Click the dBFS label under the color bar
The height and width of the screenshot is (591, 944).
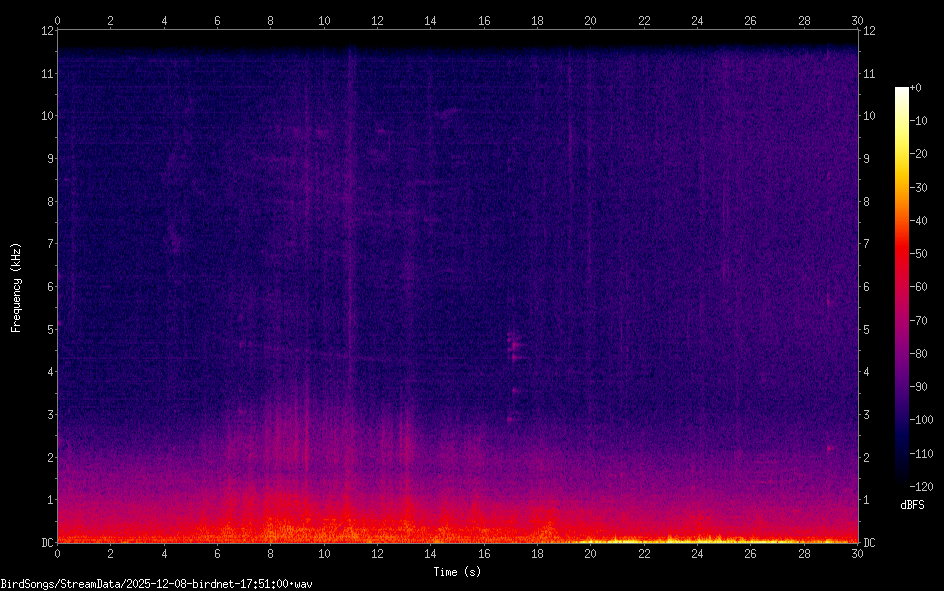pyautogui.click(x=912, y=505)
